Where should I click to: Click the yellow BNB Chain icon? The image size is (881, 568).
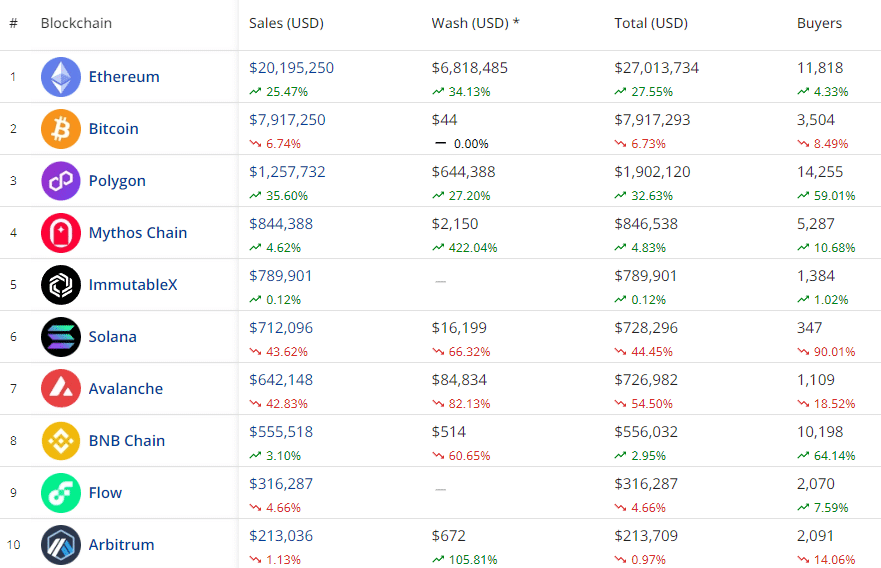[61, 441]
